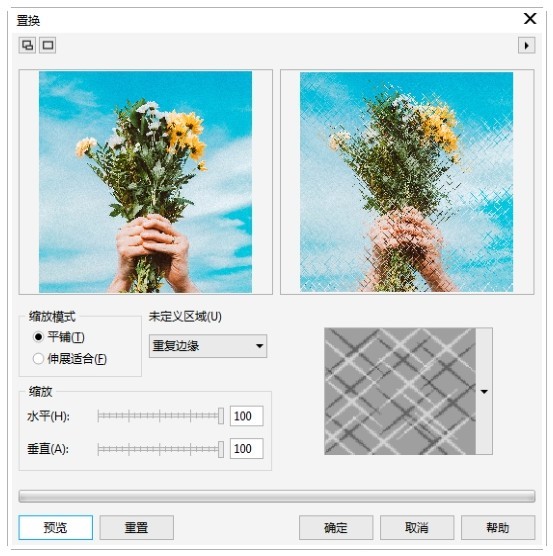Click the displaced result preview pane

(407, 182)
